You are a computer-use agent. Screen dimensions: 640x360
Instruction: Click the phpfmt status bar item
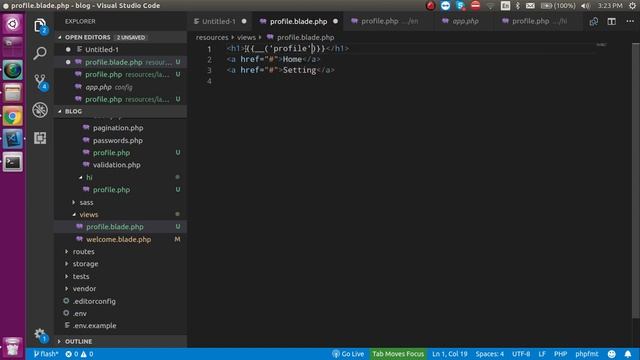pyautogui.click(x=587, y=354)
